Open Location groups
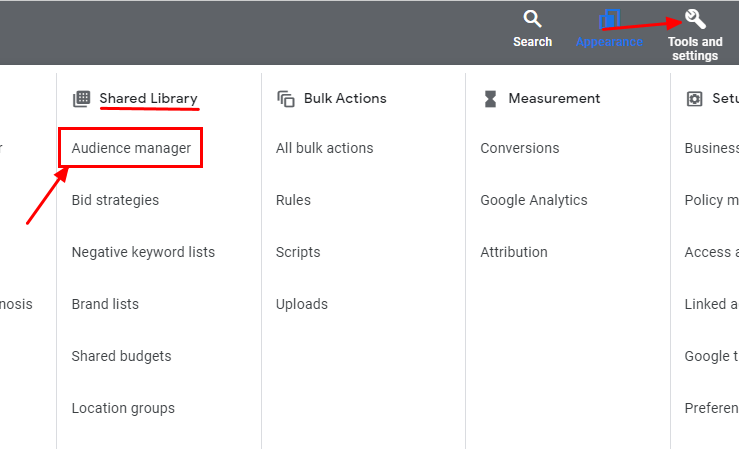 [123, 408]
